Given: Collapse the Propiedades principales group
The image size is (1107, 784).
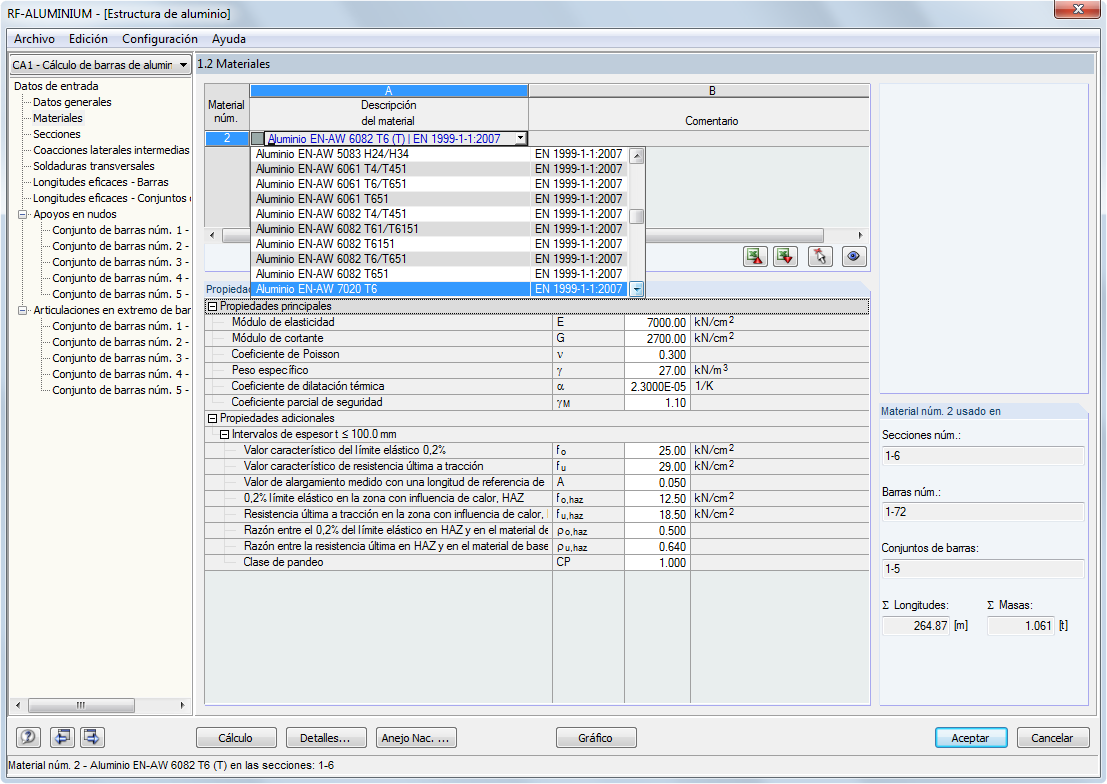Looking at the screenshot, I should pos(212,307).
